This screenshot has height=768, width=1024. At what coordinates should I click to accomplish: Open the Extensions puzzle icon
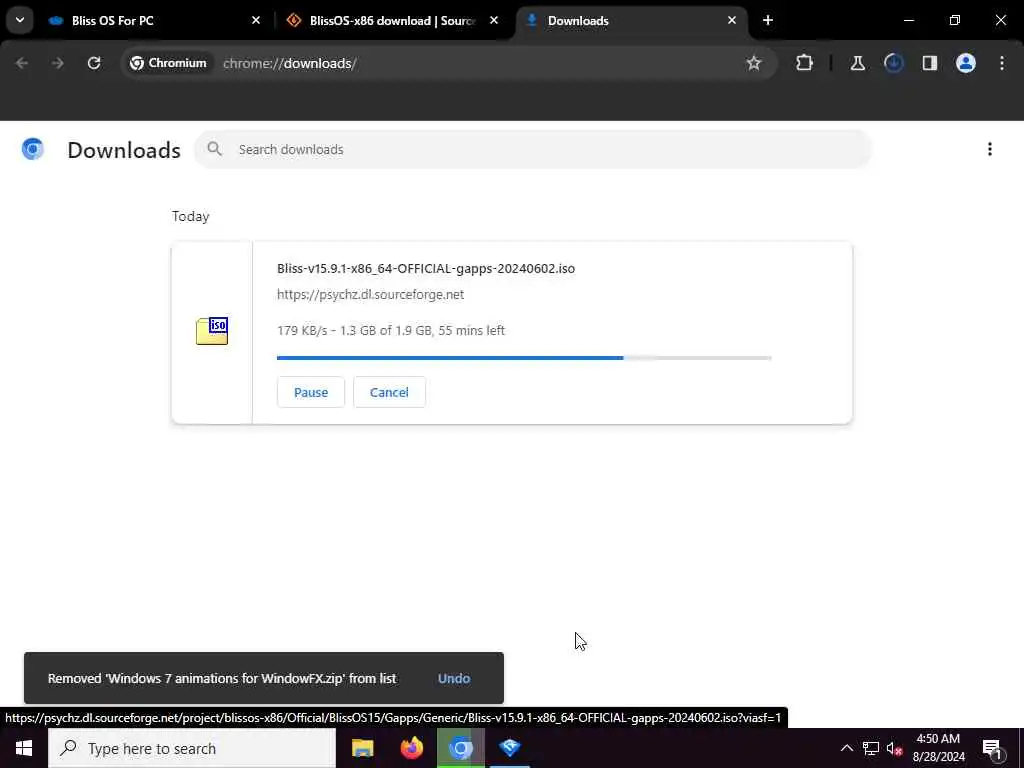[805, 63]
